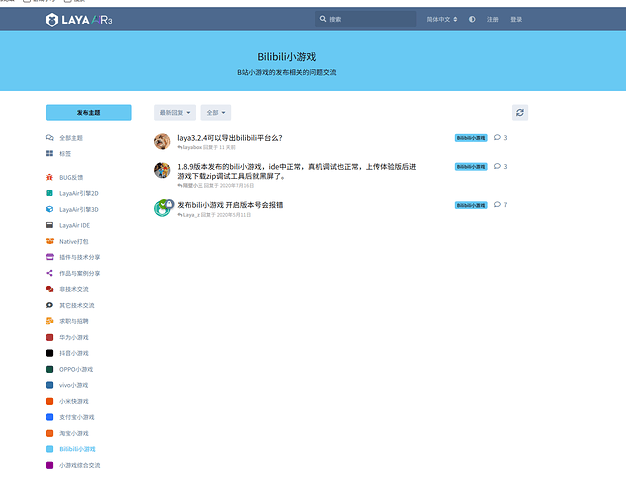Open 抖音小游戏 category
626x499 pixels.
click(x=67, y=353)
